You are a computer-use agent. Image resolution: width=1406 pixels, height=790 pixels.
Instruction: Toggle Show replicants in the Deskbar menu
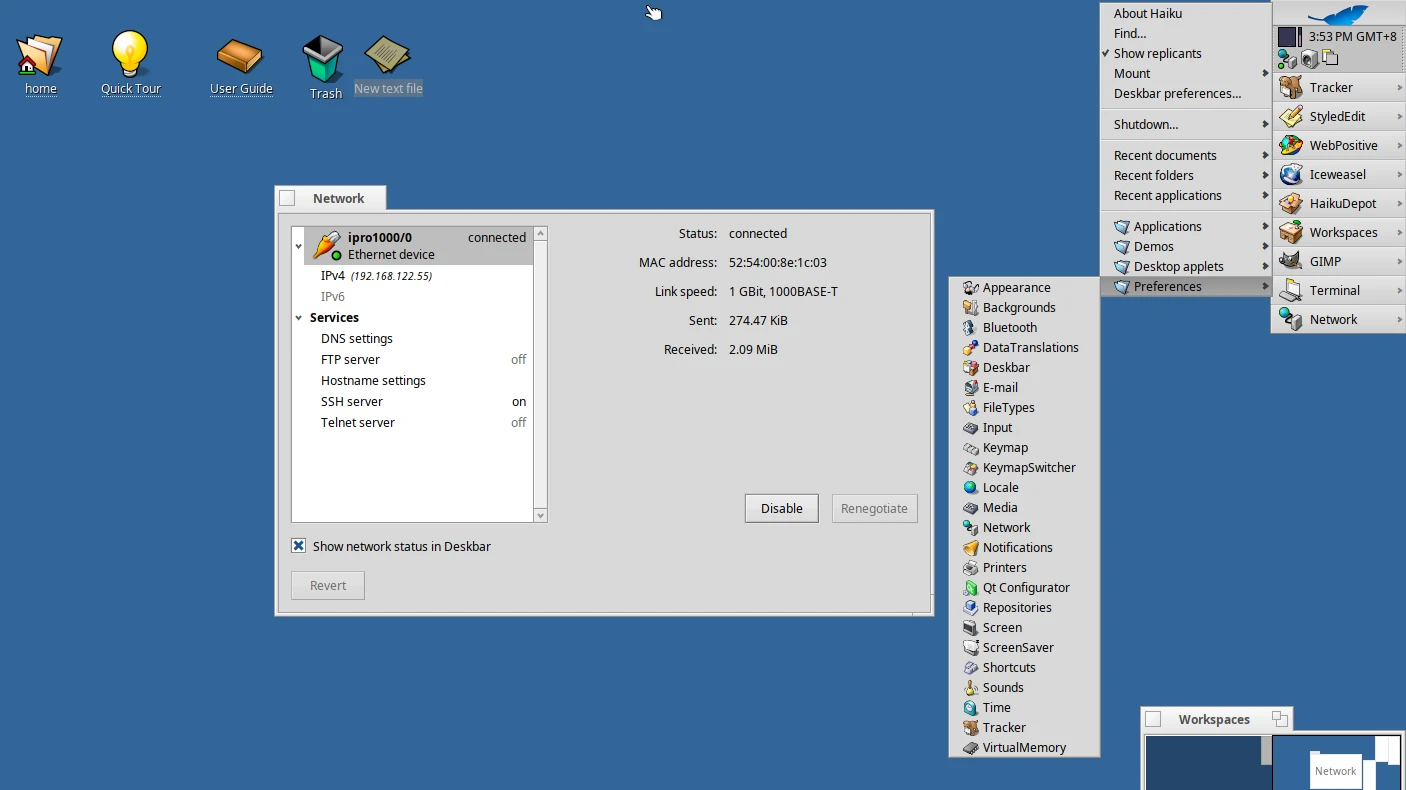[1155, 53]
